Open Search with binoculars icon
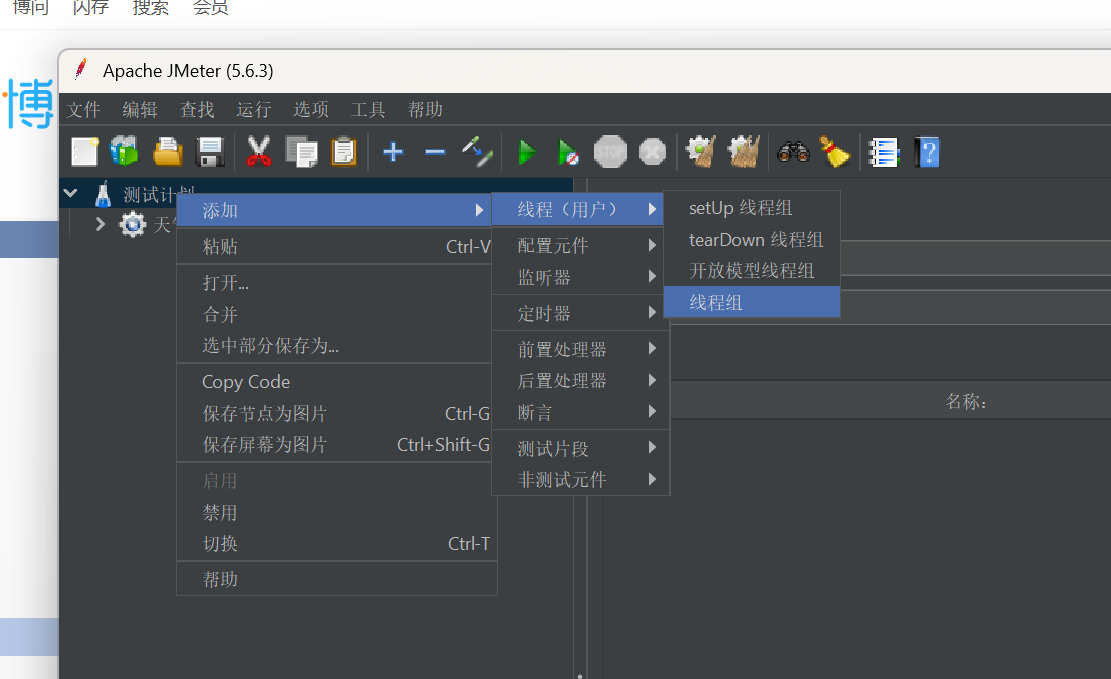The width and height of the screenshot is (1111, 679). tap(794, 152)
